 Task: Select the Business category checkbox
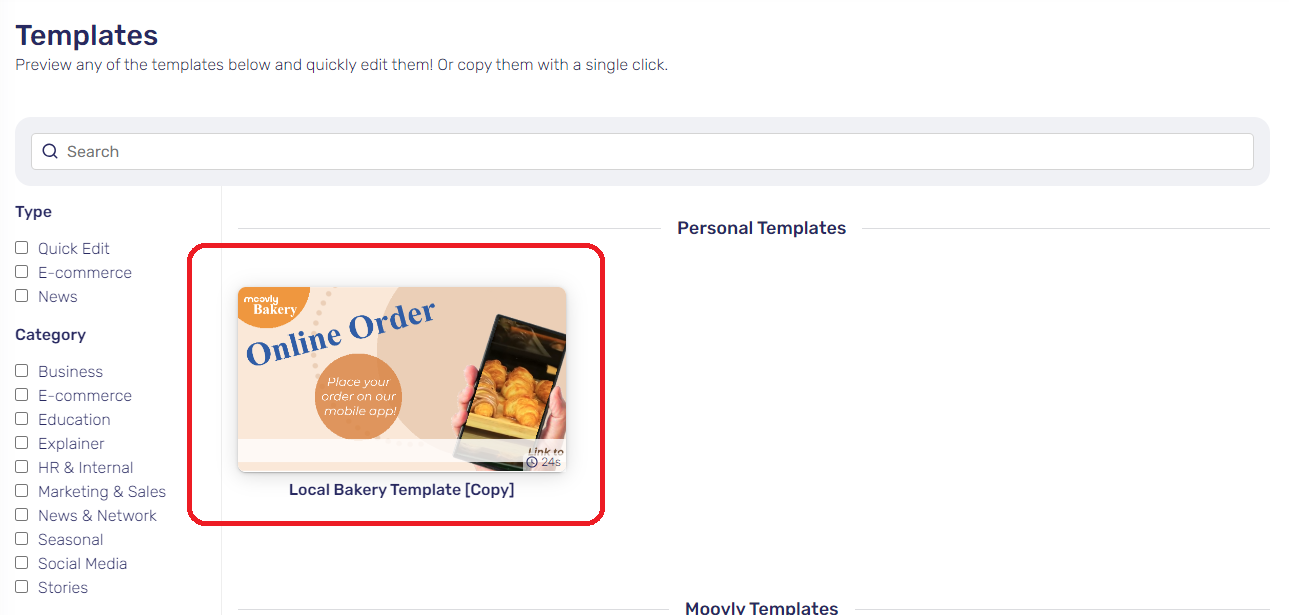(x=22, y=371)
